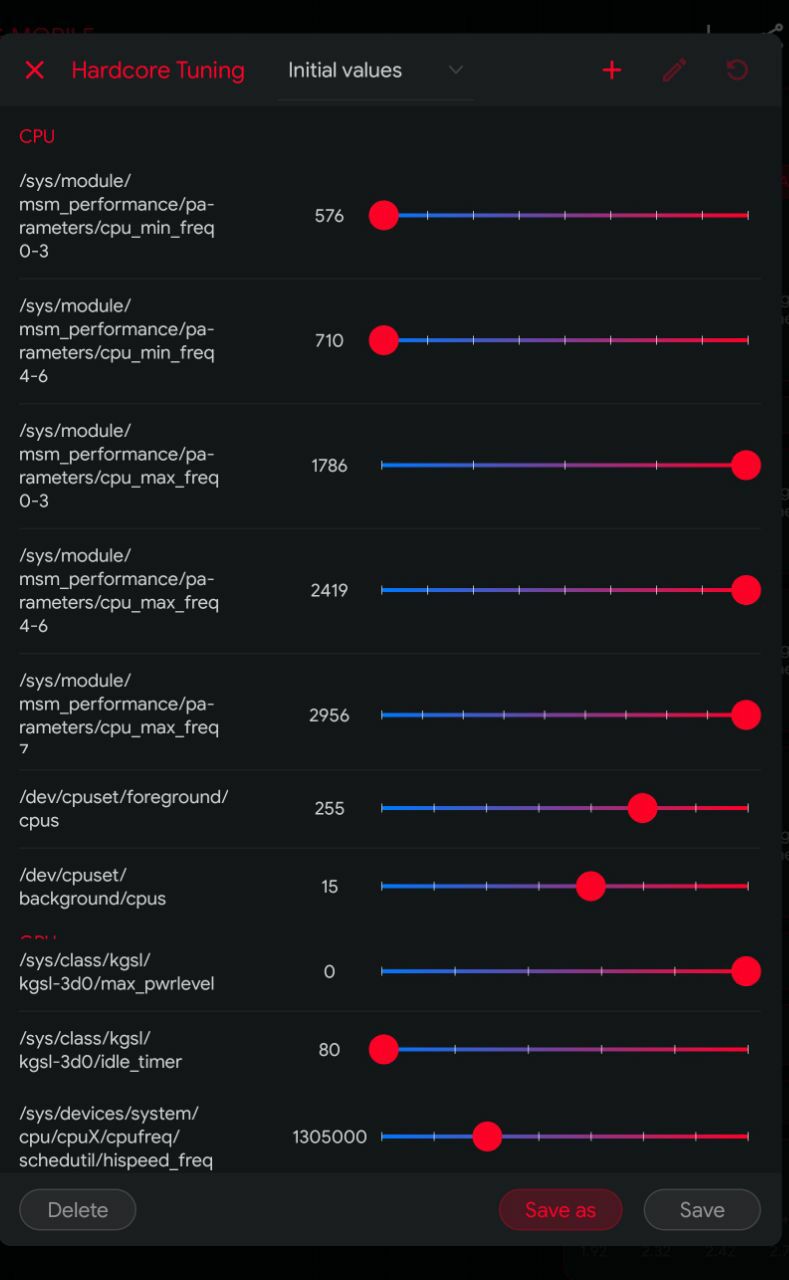Delete the current tuning profile
The width and height of the screenshot is (789, 1280).
(x=78, y=1210)
